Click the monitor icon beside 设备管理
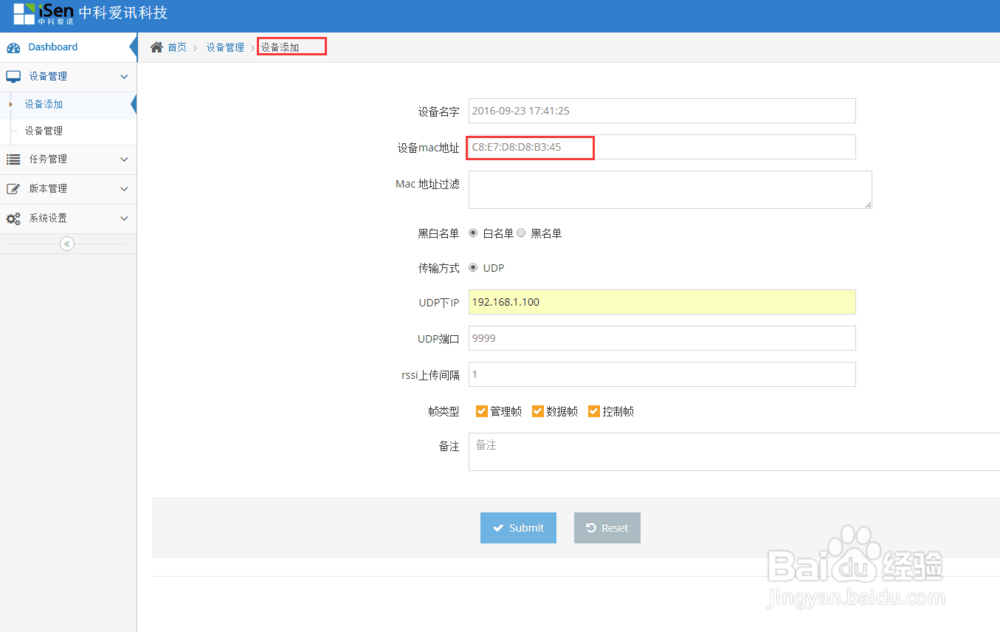This screenshot has width=1000, height=632. [14, 76]
